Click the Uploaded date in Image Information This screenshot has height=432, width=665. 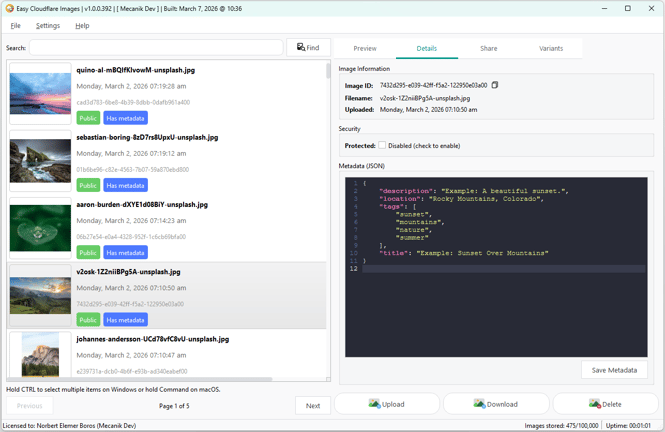428,109
